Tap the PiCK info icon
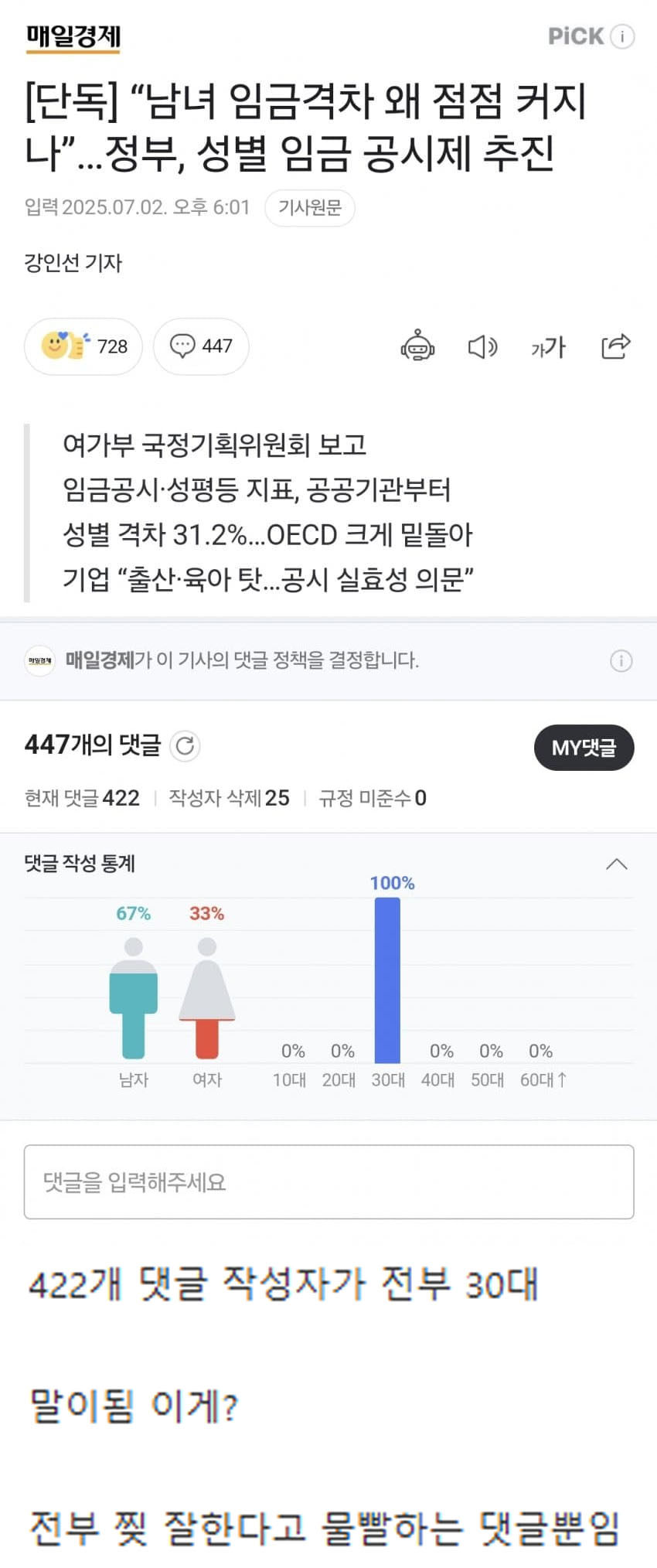Screen dimensions: 657x1568 (x=622, y=36)
